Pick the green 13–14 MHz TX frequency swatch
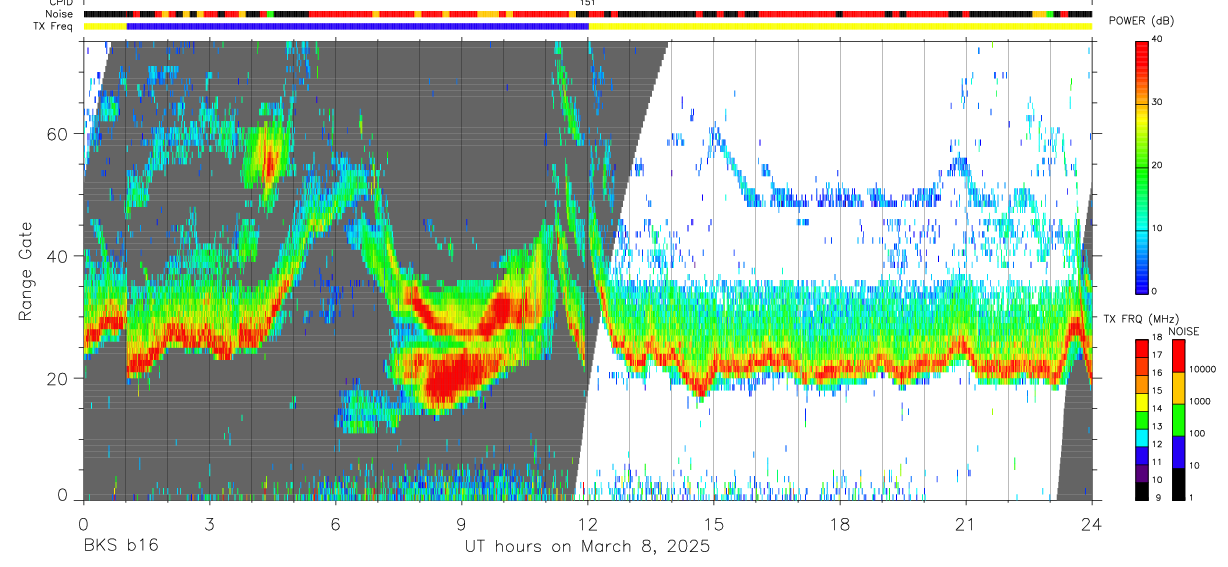This screenshot has height=567, width=1228. tap(1143, 419)
